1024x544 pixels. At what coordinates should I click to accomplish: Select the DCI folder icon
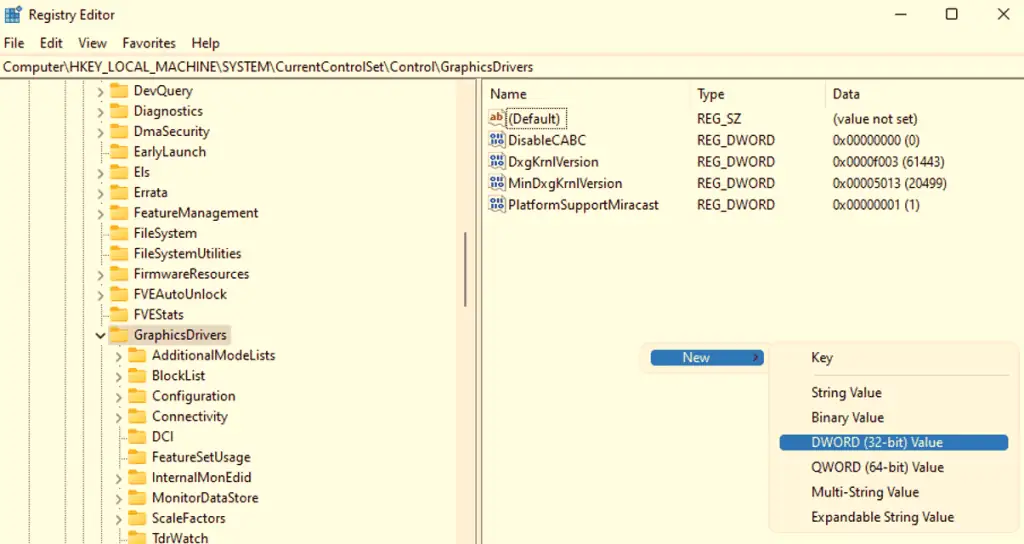(137, 436)
